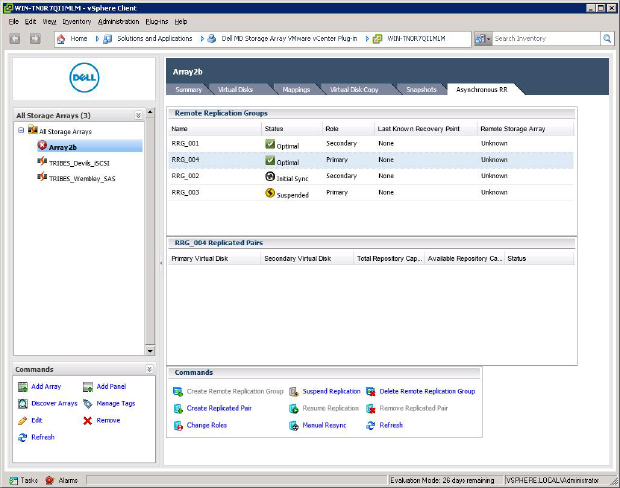The image size is (620, 488).
Task: Click the Change Roles link
Action: click(x=207, y=425)
